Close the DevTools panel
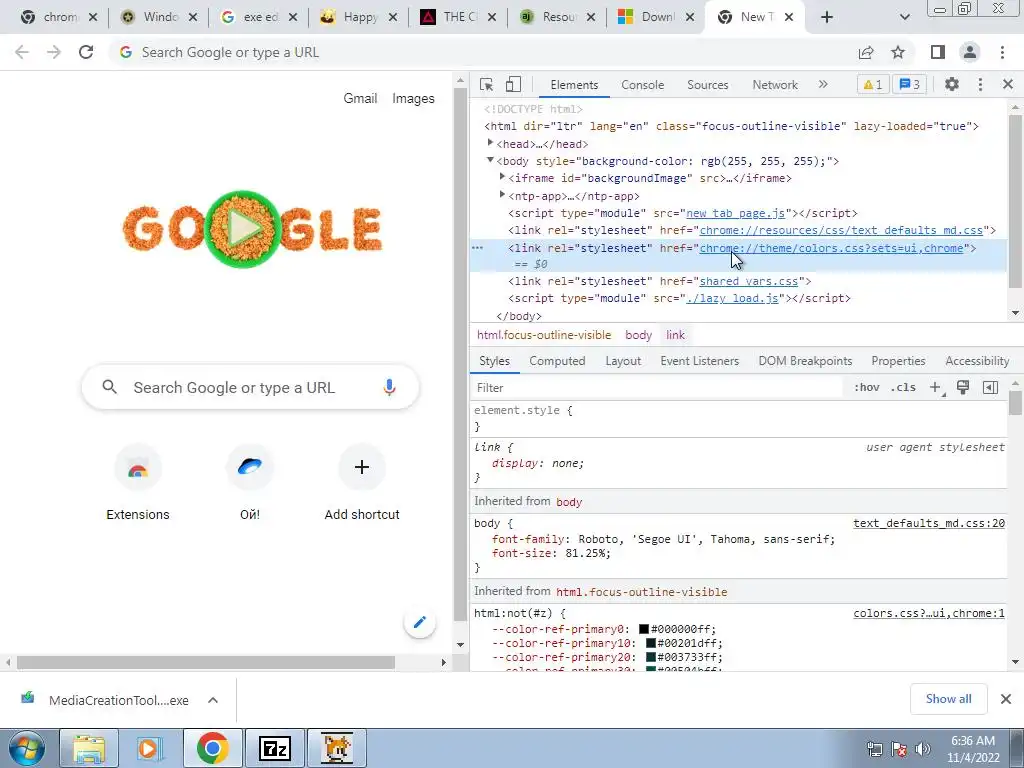1024x768 pixels. click(1008, 84)
